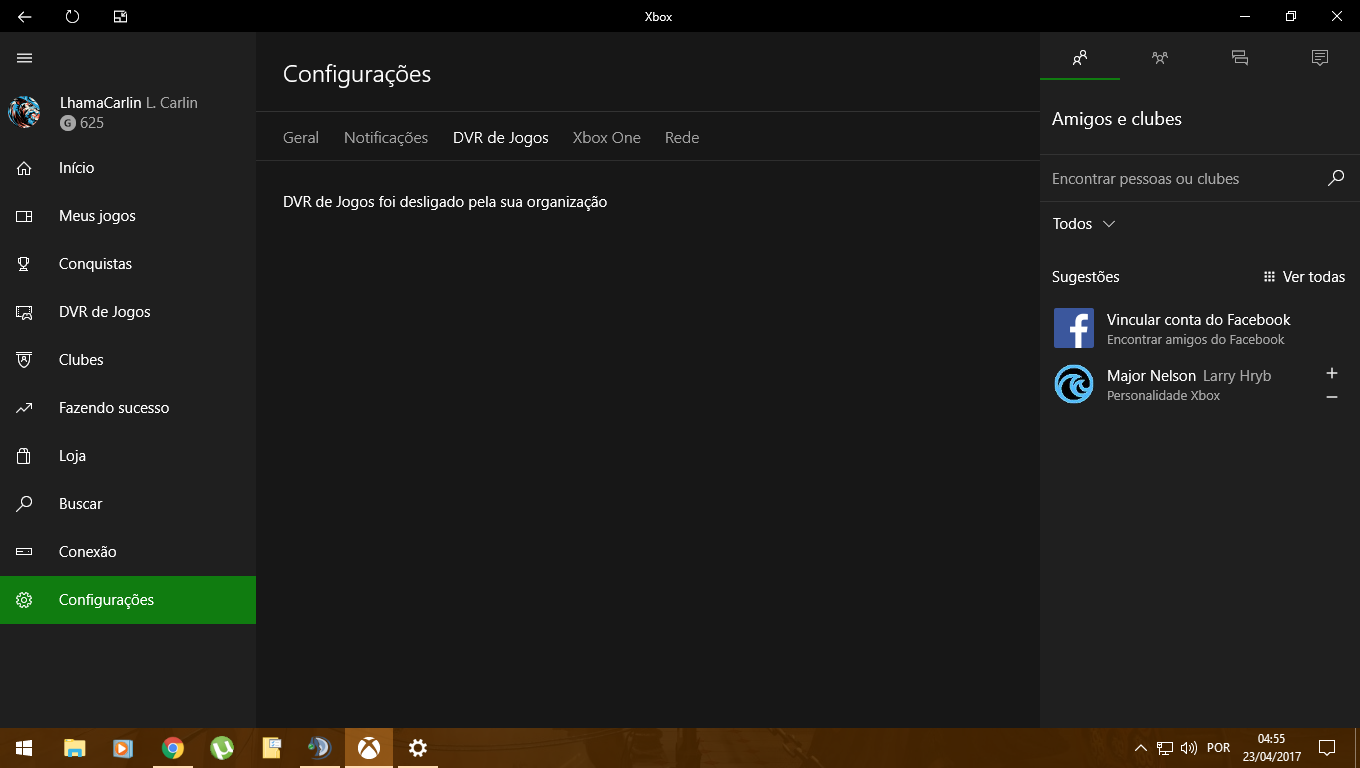Open uTorrent from taskbar
Image resolution: width=1360 pixels, height=768 pixels.
[222, 748]
